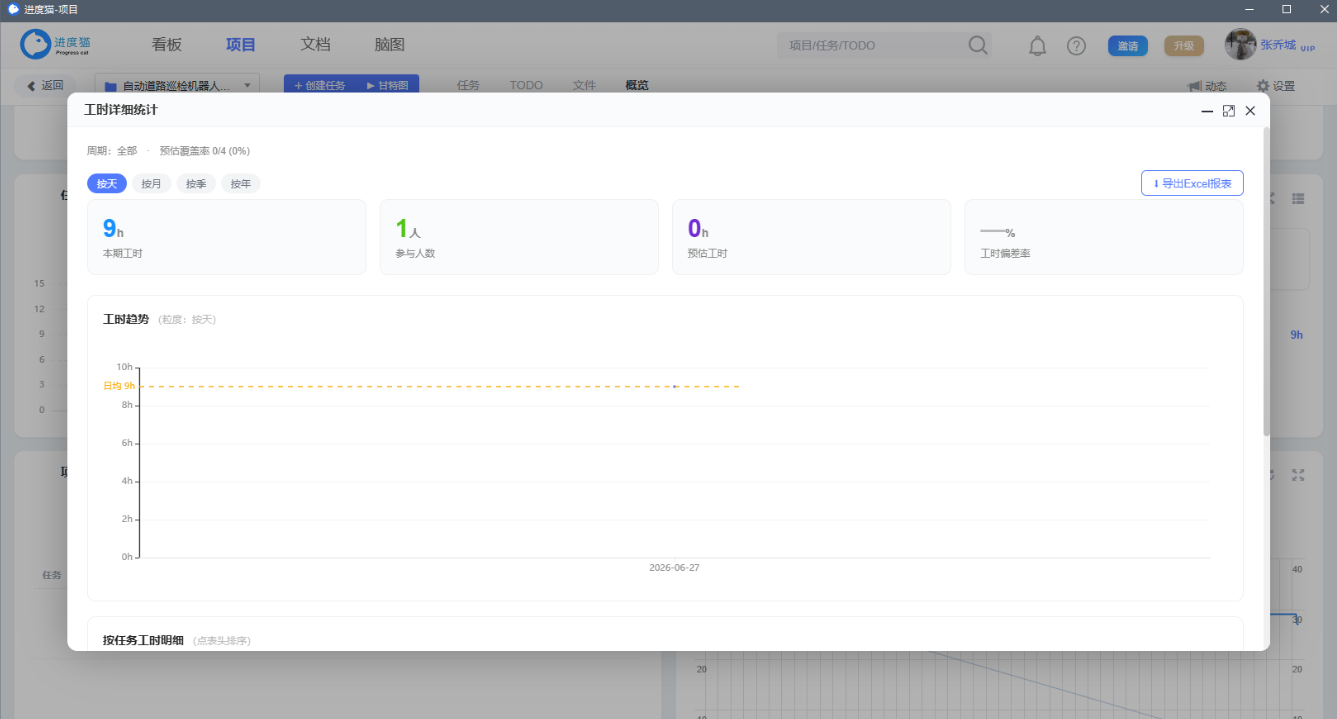The height and width of the screenshot is (719, 1337).
Task: Click the 预估工时 card
Action: pos(811,237)
